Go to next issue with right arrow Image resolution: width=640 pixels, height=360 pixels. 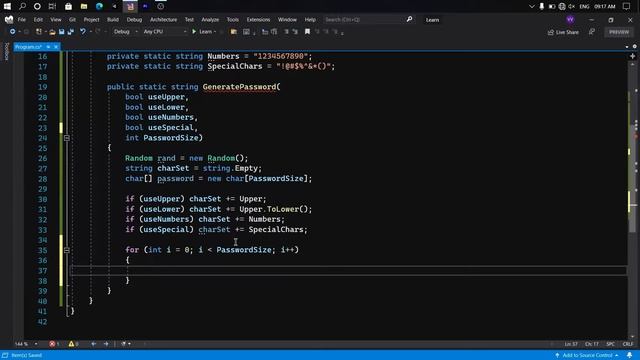(106, 344)
